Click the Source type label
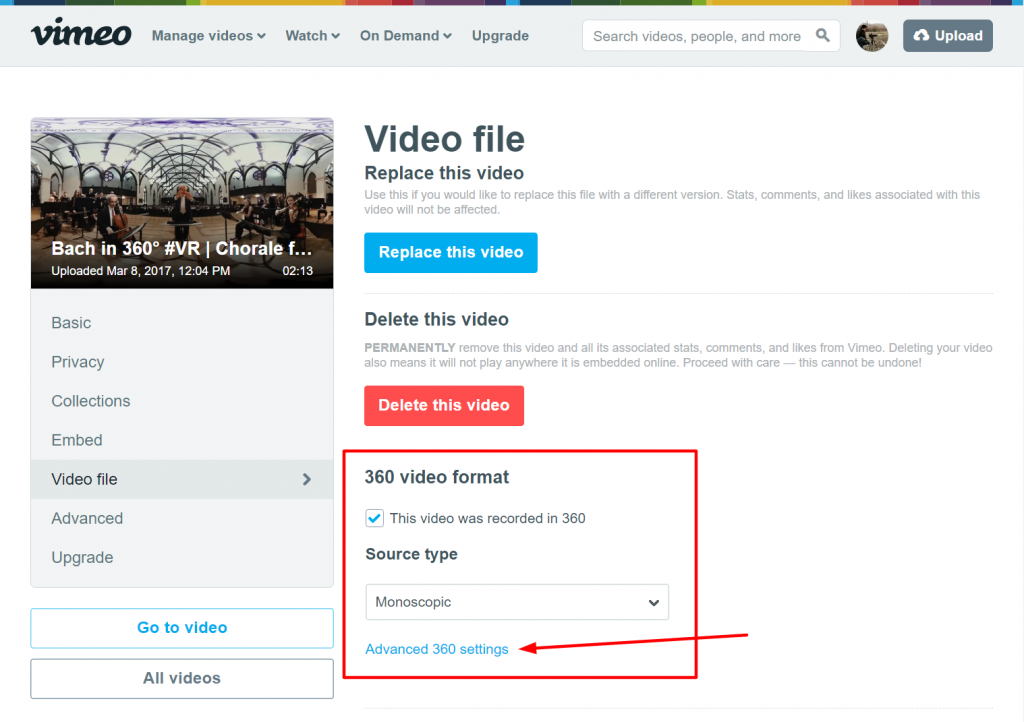1024x722 pixels. [x=411, y=554]
